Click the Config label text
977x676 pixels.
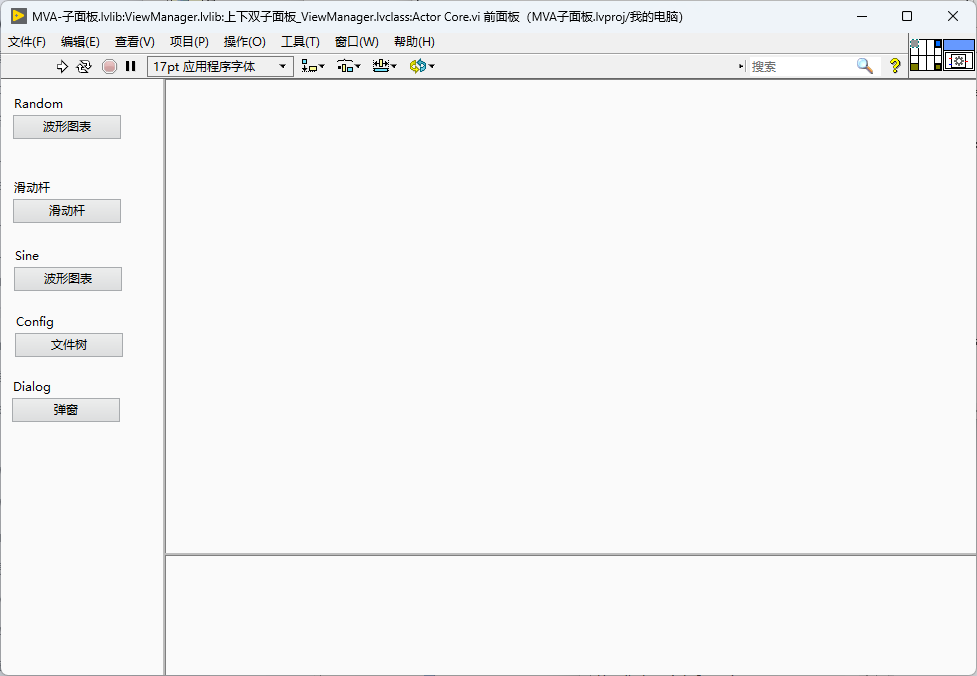[x=35, y=321]
